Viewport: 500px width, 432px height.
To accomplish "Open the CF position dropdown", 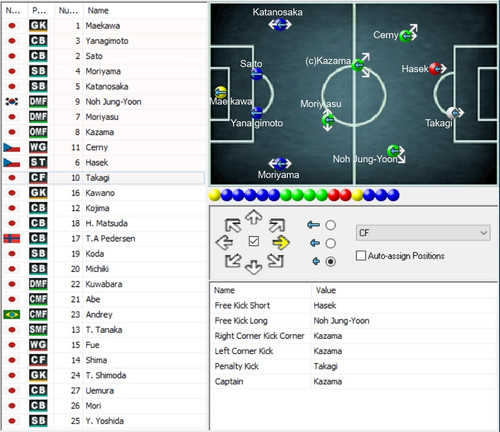I will [x=423, y=233].
